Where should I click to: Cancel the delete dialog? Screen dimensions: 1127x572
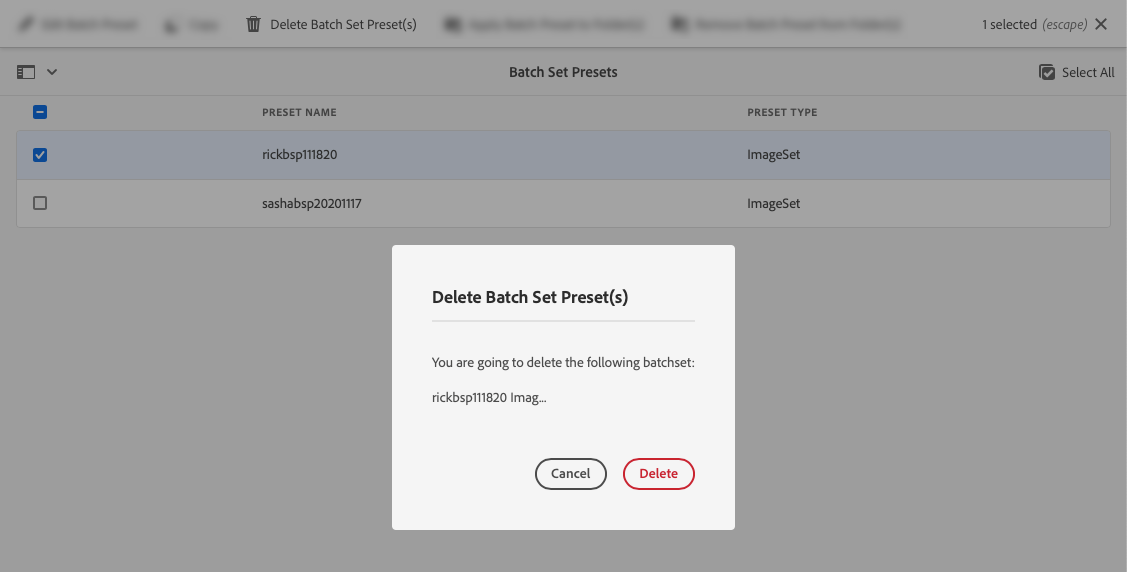[571, 474]
